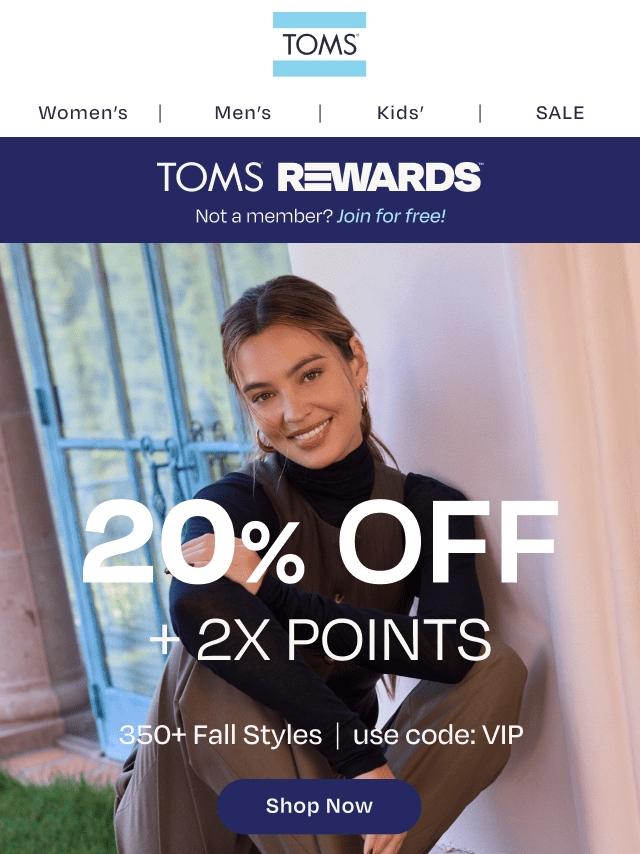Click the TOMS logo with blue stripes
640x854 pixels.
click(319, 44)
